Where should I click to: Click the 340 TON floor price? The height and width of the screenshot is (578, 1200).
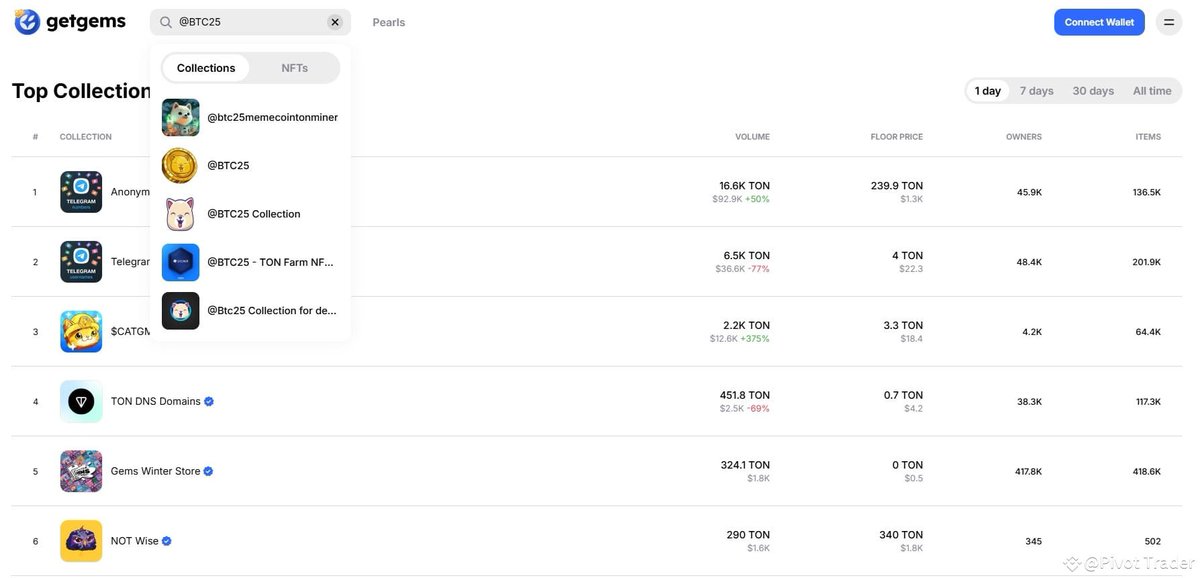[x=901, y=535]
